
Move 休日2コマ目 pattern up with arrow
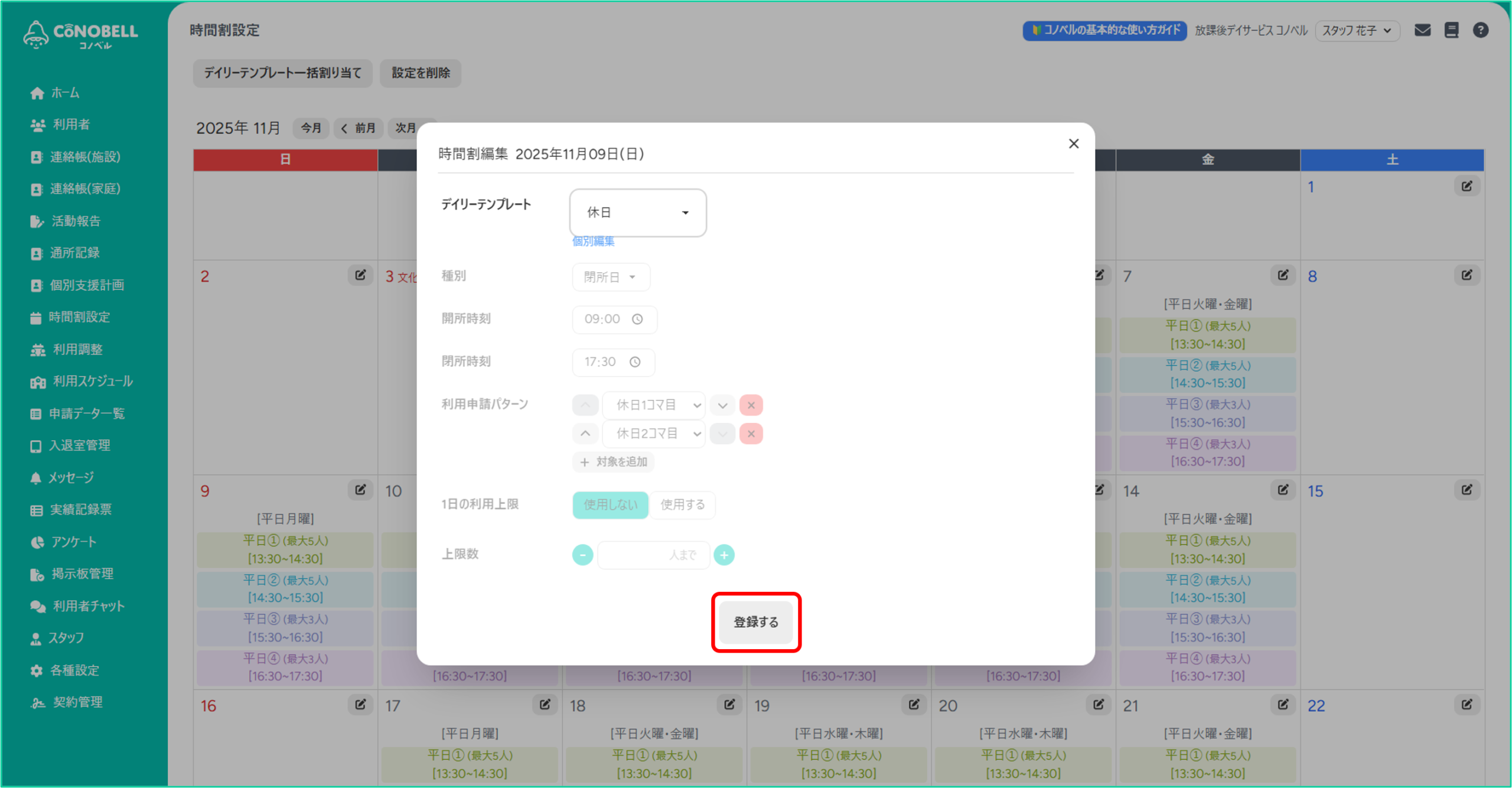click(x=585, y=434)
